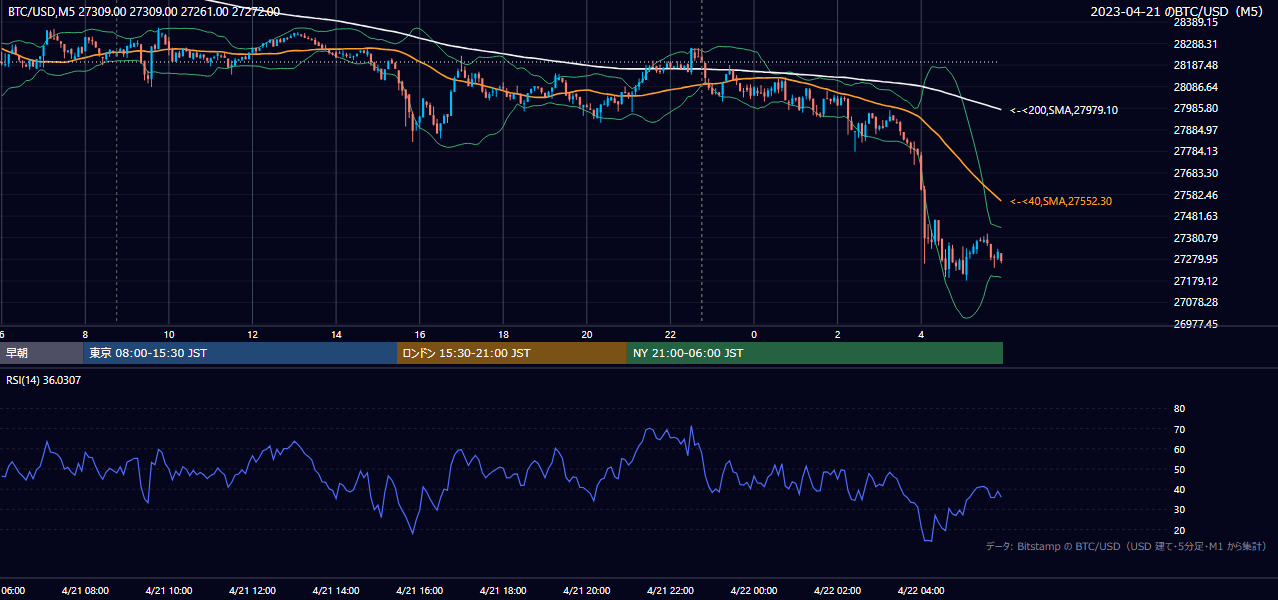Click the BTC/USD,M5 OHLC header text

tap(144, 12)
